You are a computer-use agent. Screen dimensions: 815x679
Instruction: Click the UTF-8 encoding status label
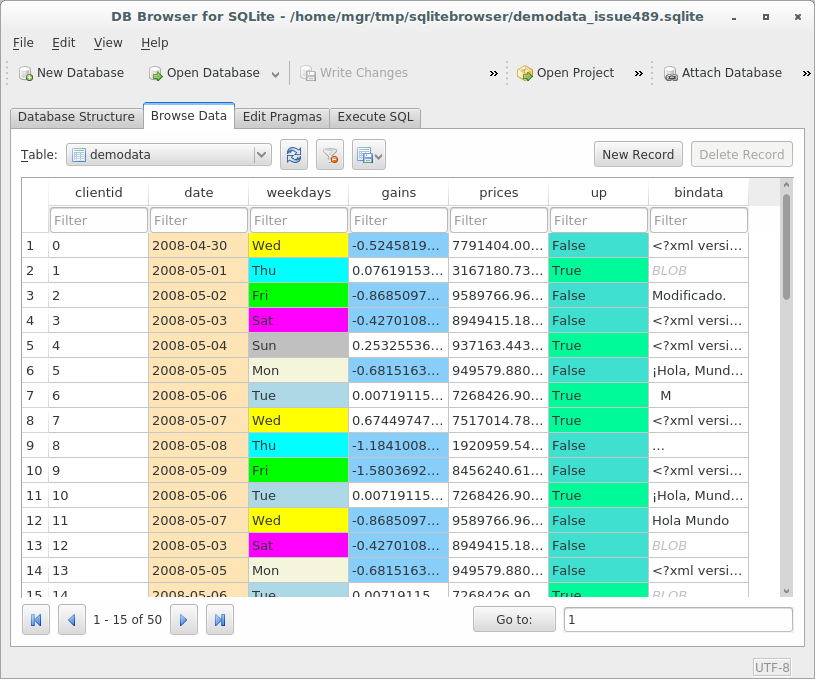point(772,667)
